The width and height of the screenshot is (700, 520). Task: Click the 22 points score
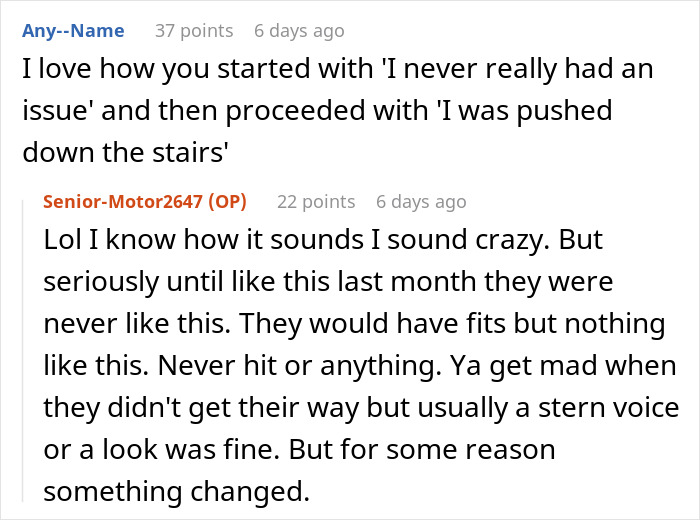pos(315,201)
